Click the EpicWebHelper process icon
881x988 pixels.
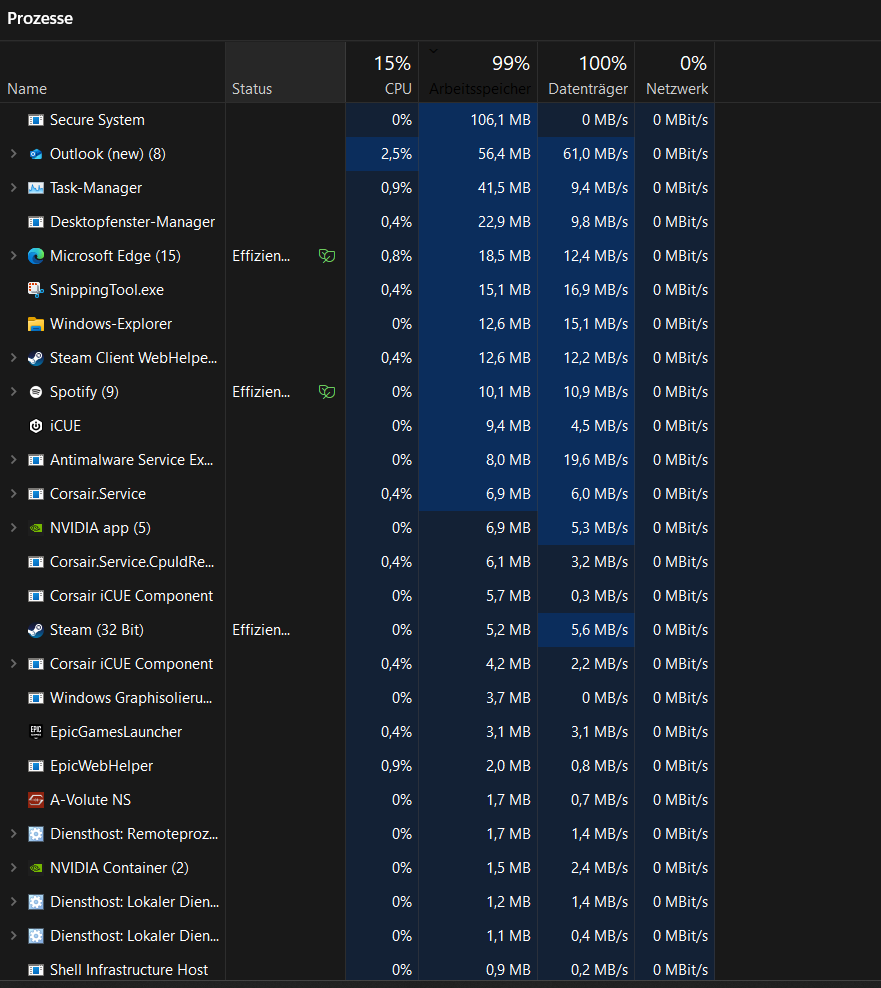[x=36, y=766]
